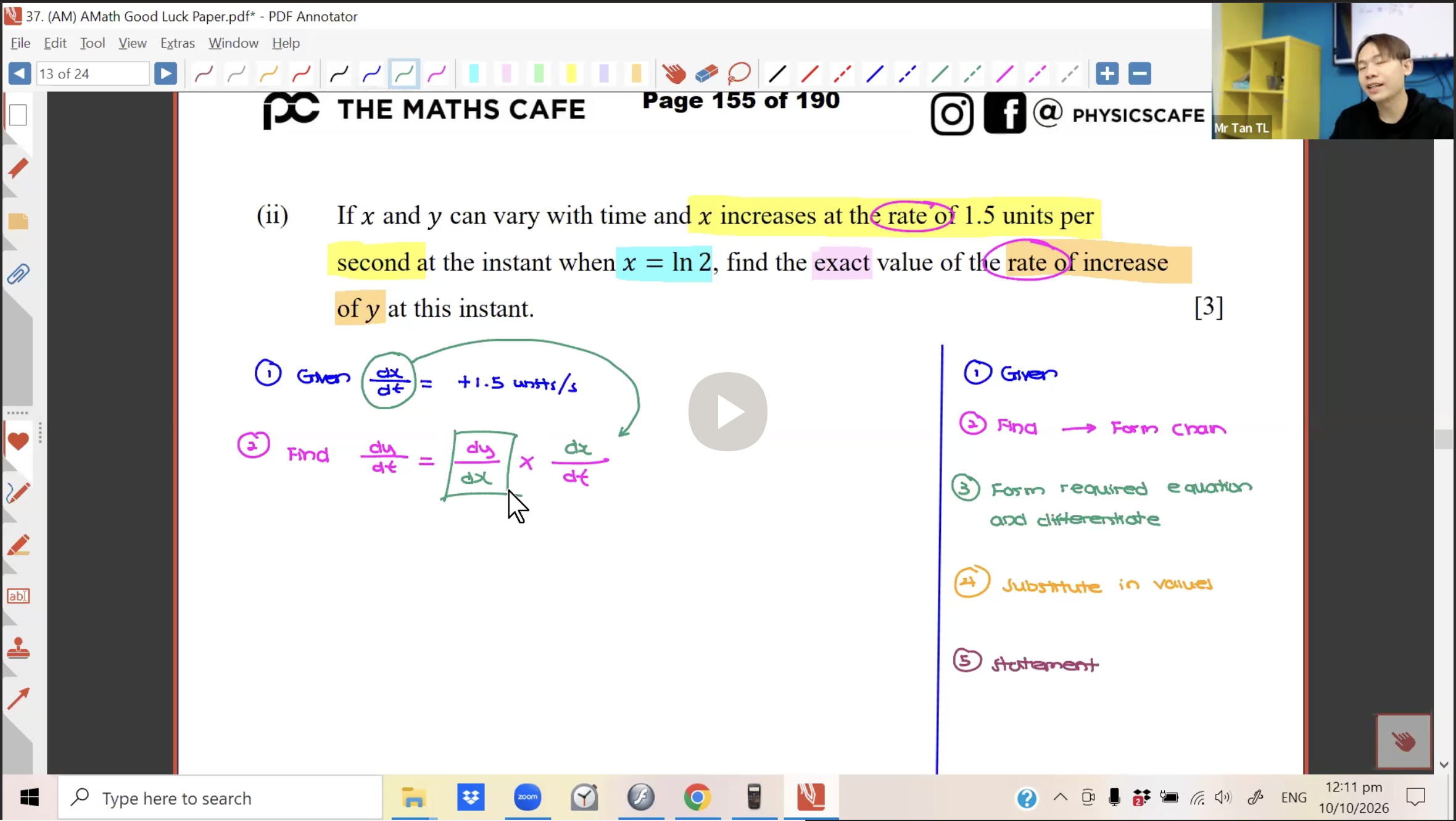
Task: Open the View menu
Action: (132, 43)
